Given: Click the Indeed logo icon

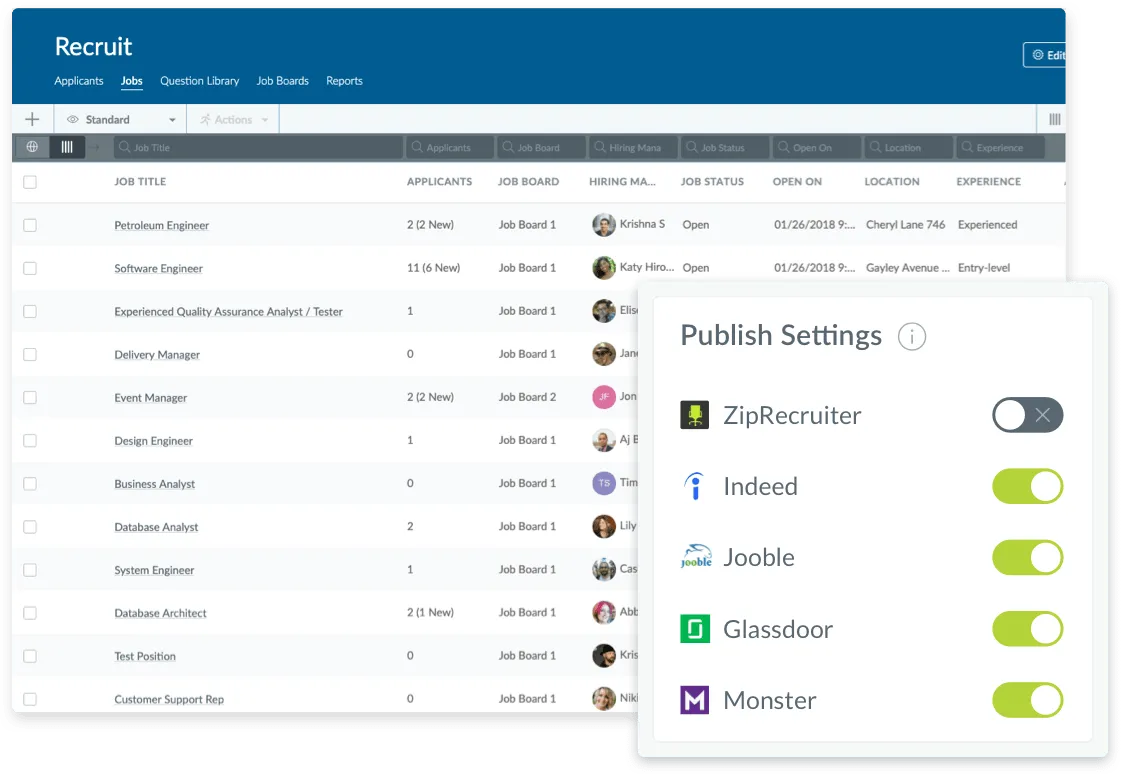Looking at the screenshot, I should pyautogui.click(x=694, y=486).
